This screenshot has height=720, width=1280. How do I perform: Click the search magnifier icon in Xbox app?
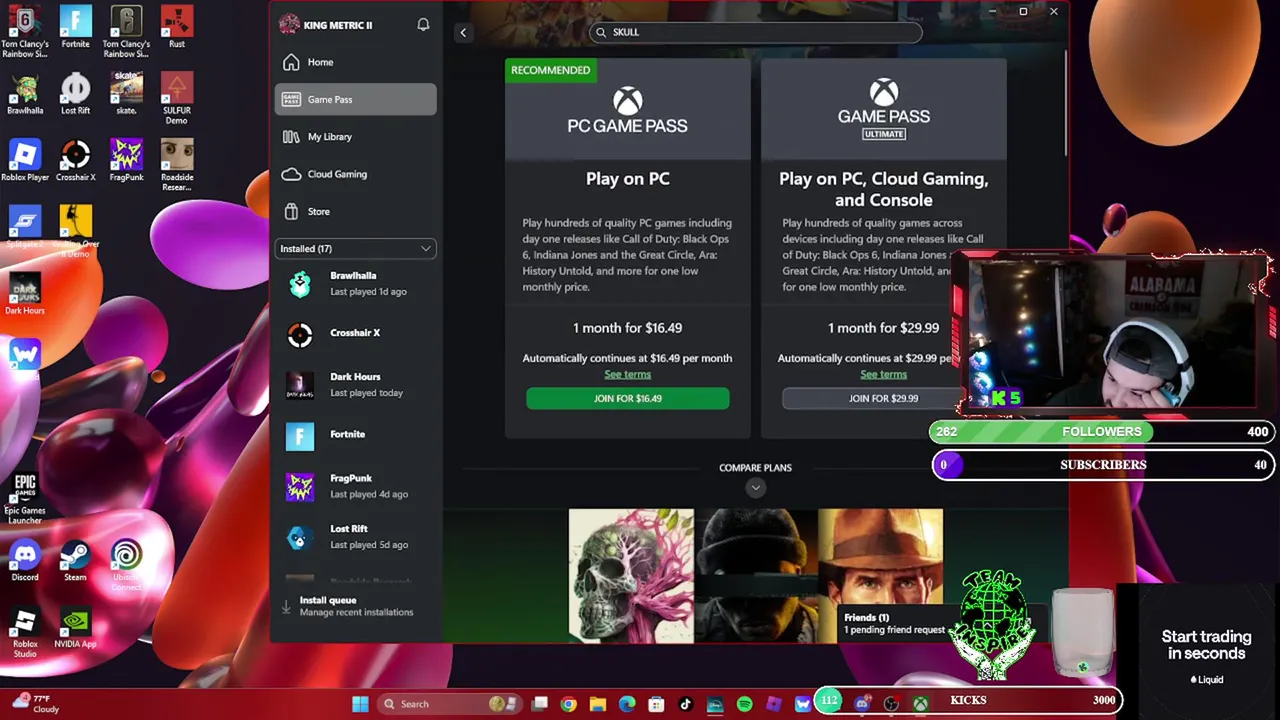tap(601, 32)
